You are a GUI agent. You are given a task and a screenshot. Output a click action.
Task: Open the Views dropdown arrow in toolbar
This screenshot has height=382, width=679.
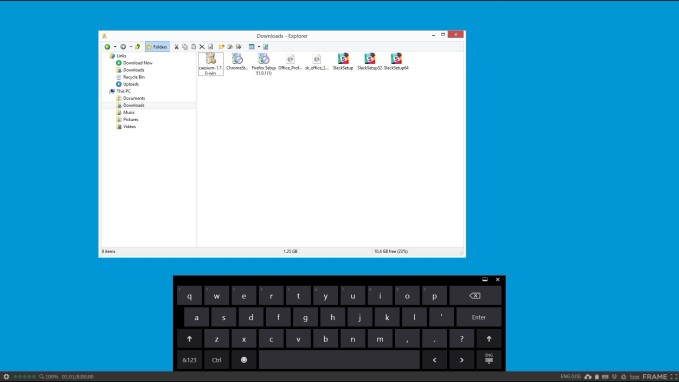(x=259, y=47)
